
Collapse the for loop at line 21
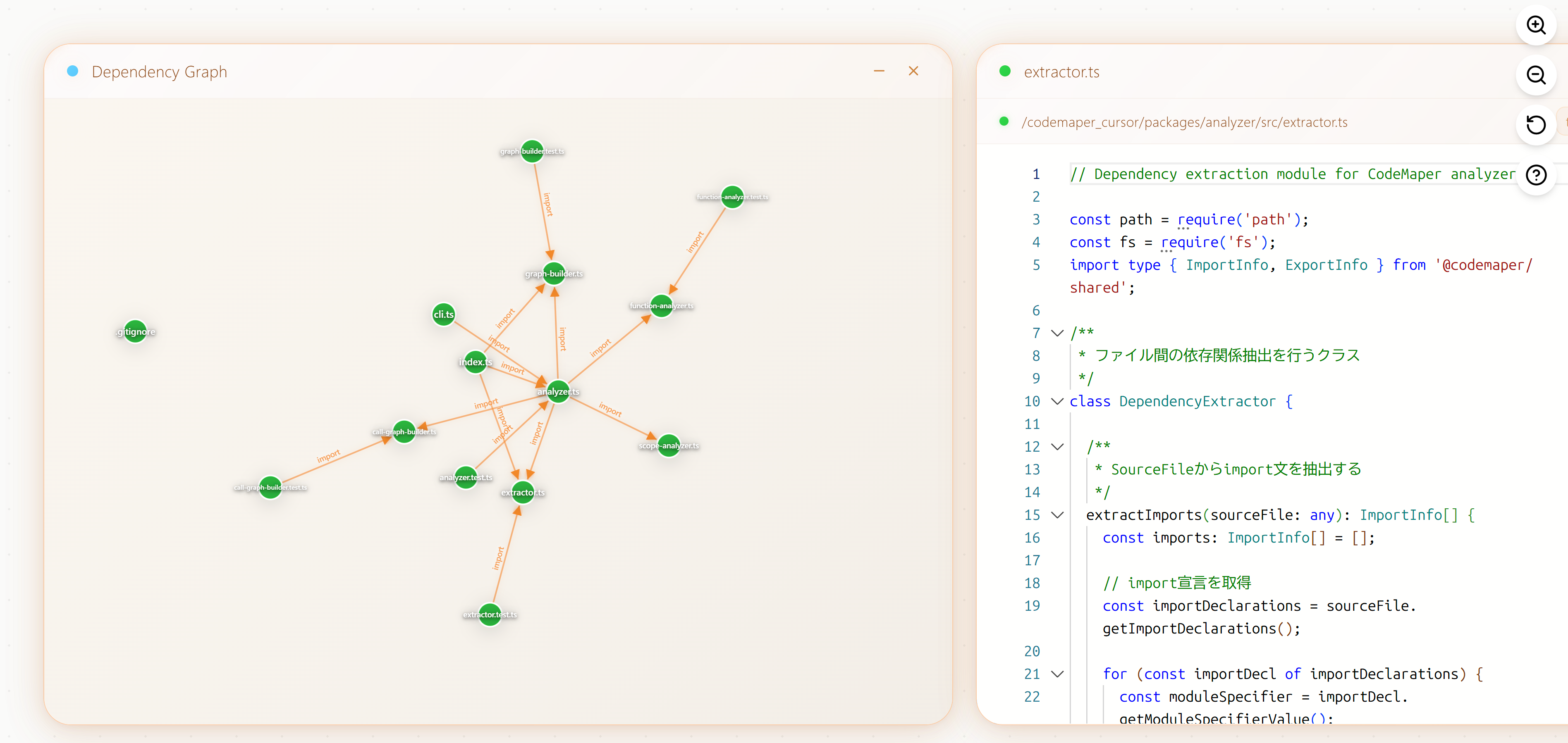coord(1057,674)
